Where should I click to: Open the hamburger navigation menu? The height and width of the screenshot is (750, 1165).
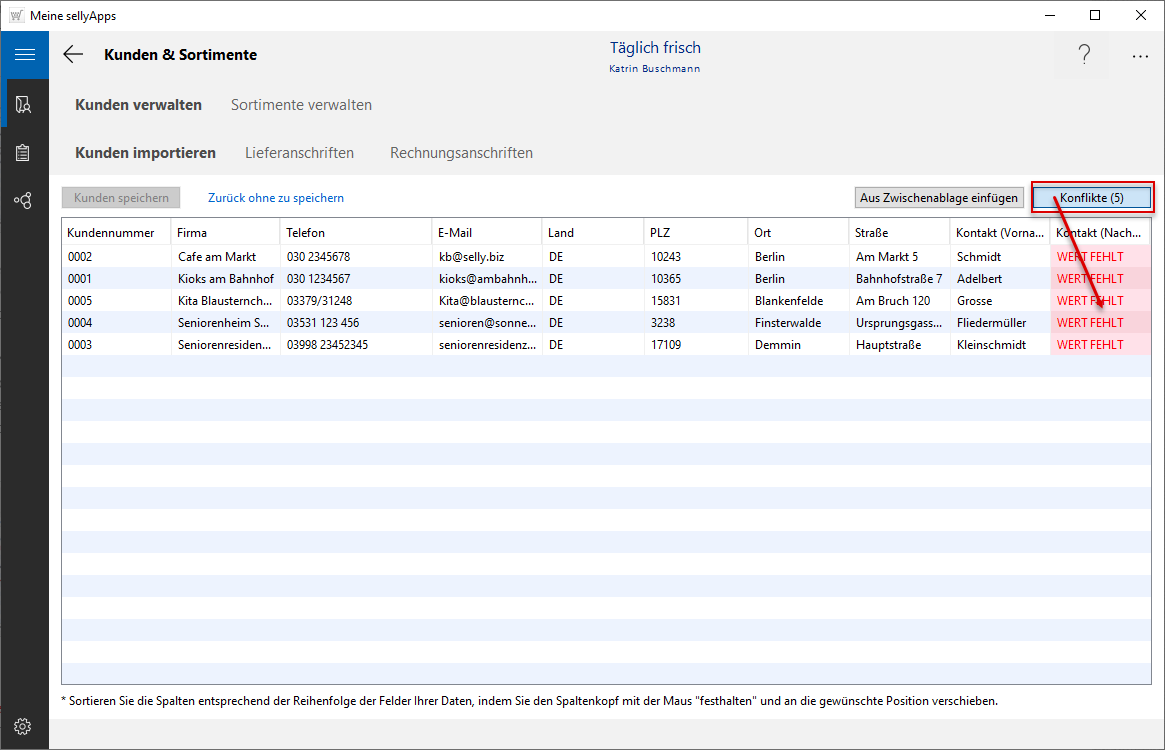[24, 55]
